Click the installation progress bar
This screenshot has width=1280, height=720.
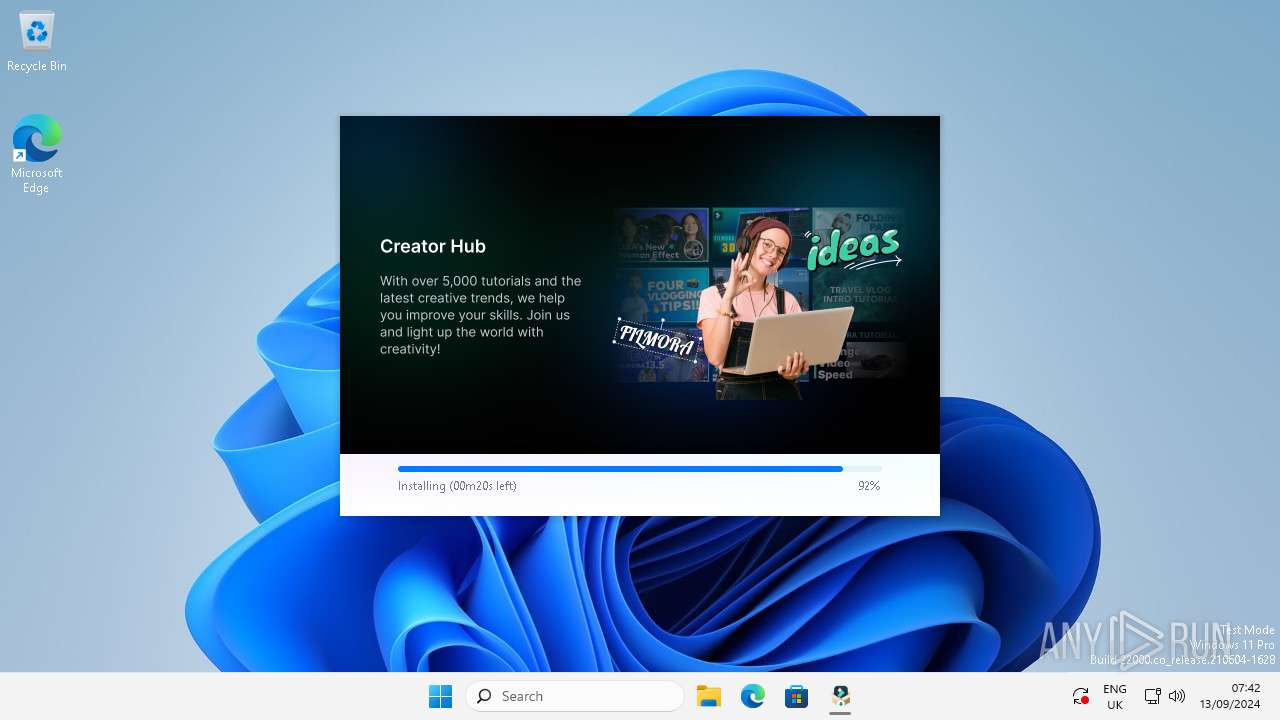click(640, 468)
